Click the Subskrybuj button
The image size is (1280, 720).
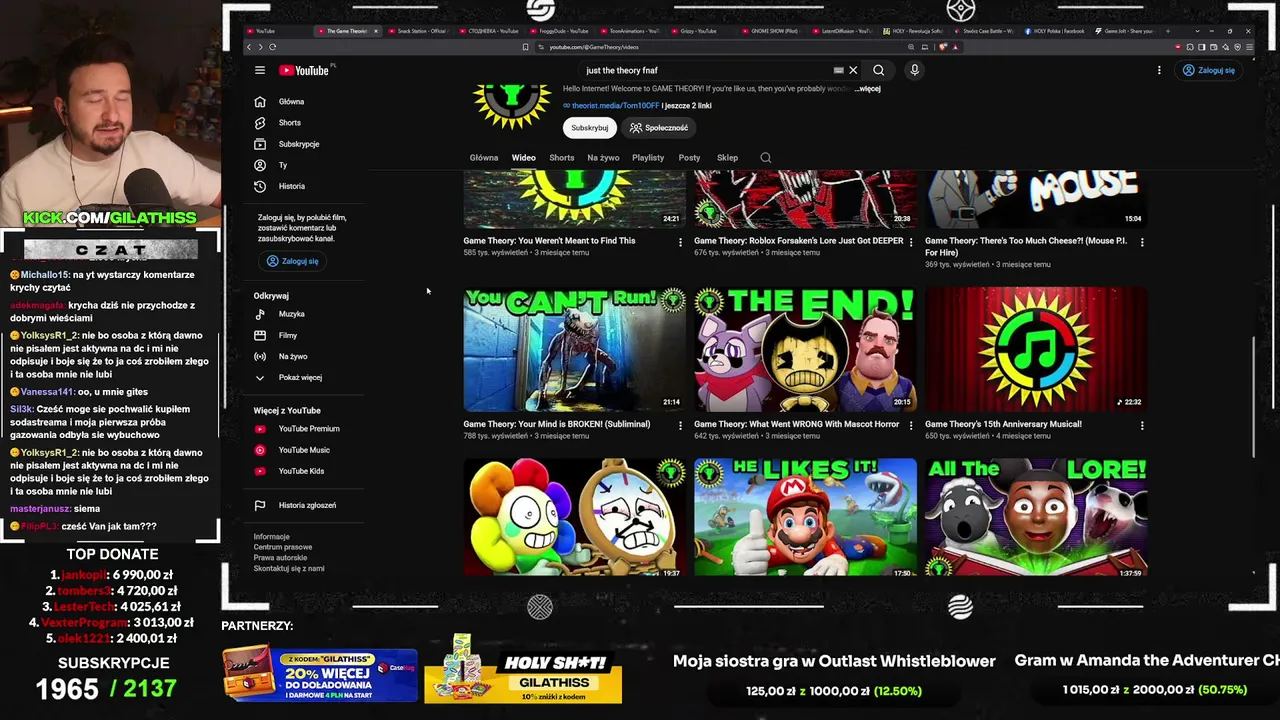click(x=590, y=128)
